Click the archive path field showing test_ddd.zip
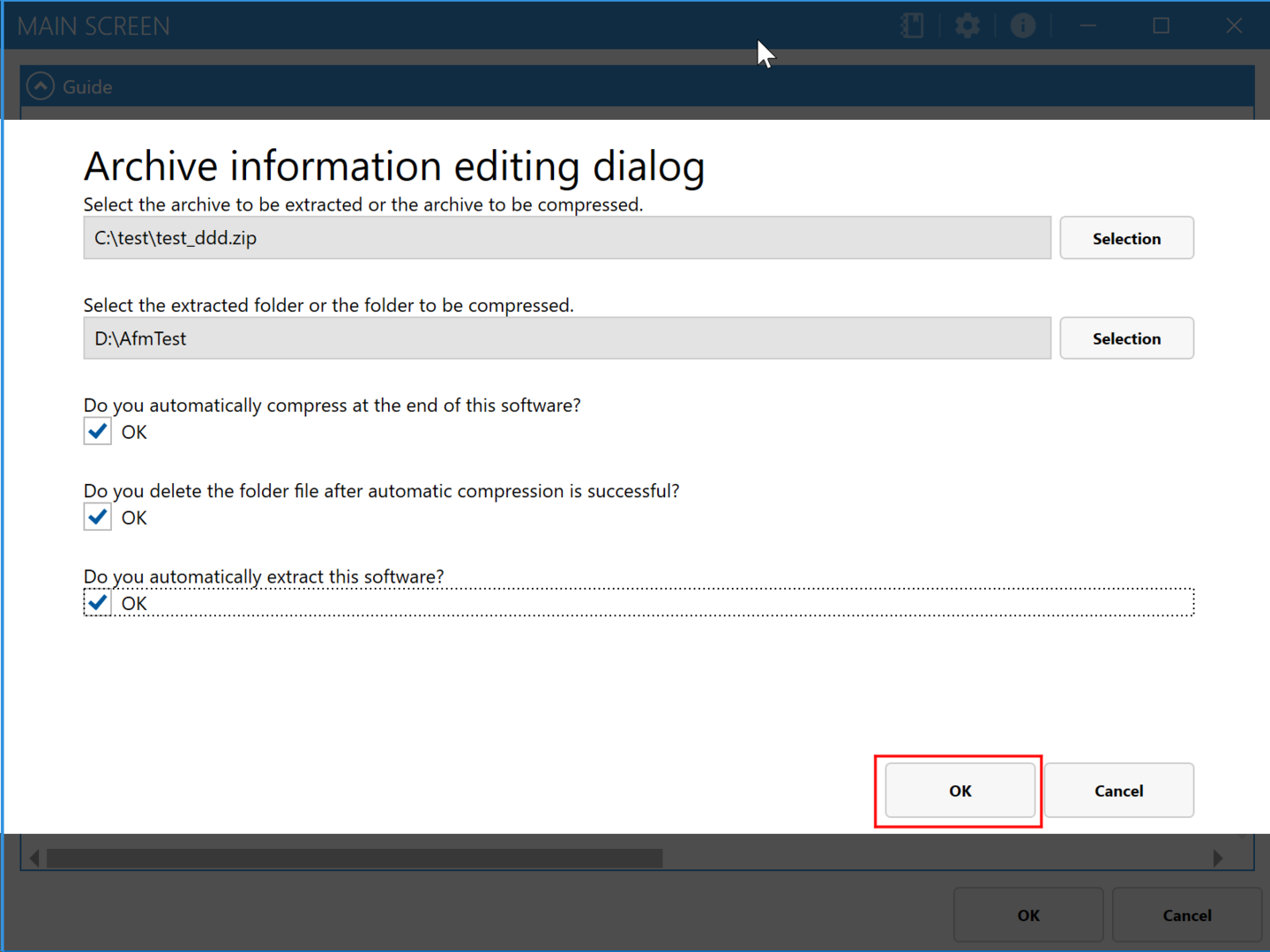This screenshot has width=1270, height=952. tap(566, 238)
